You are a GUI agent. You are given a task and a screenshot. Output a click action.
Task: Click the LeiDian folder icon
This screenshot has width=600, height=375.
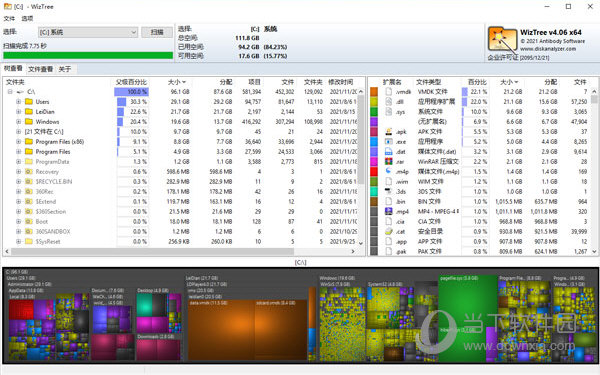[x=29, y=112]
